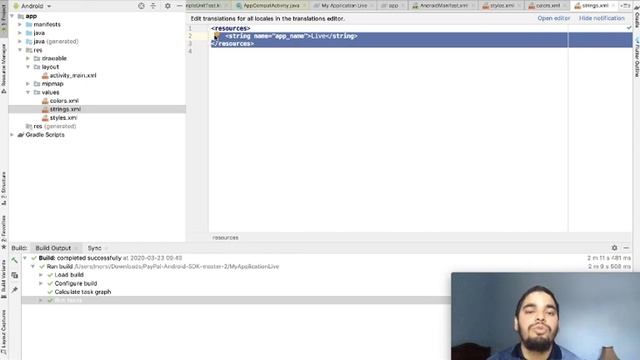Screen dimensions: 640x360
Task: Click the pin icon in Build panel toolbar
Action: [x=15, y=290]
